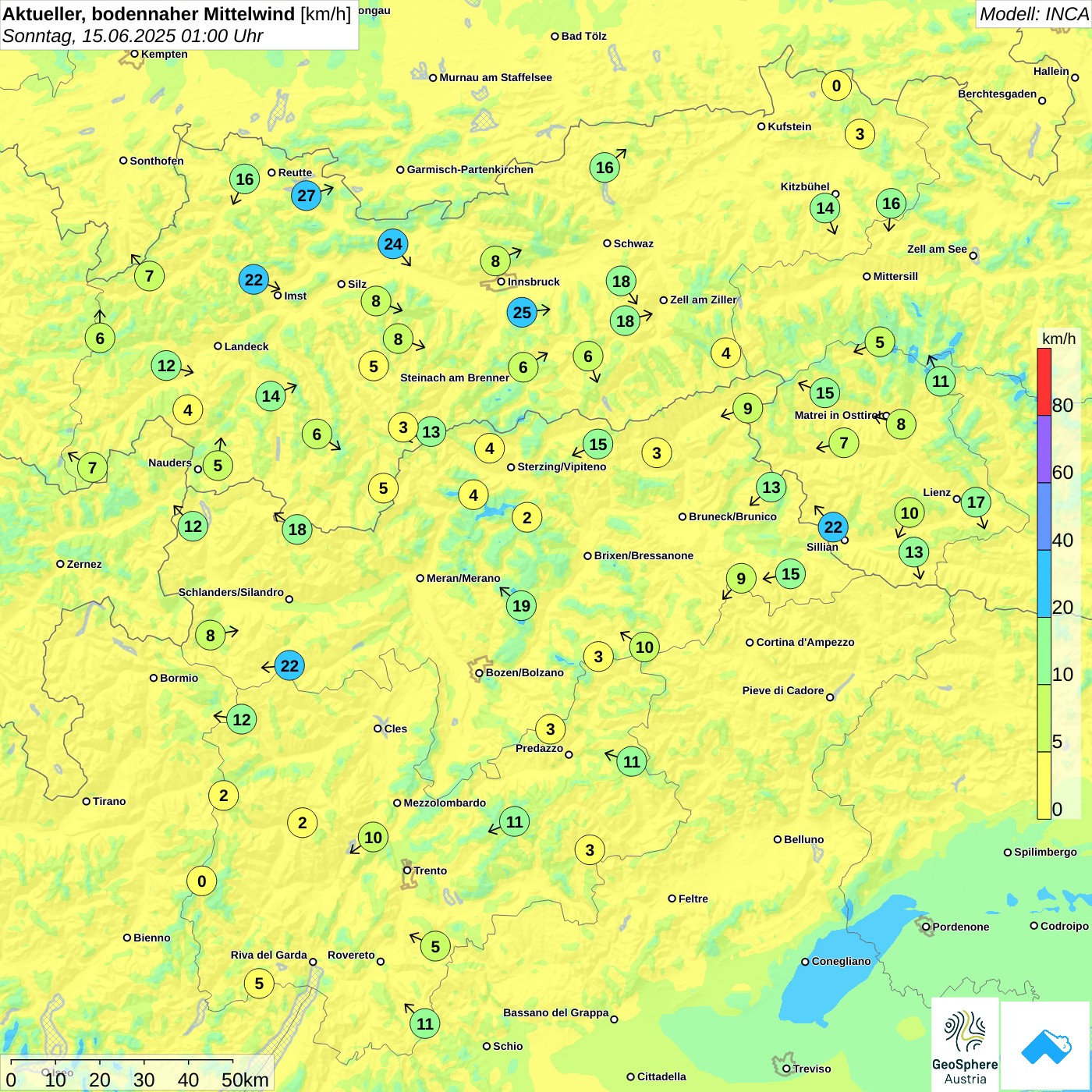Click the Innsbruck city label
The image size is (1092, 1092).
534,282
